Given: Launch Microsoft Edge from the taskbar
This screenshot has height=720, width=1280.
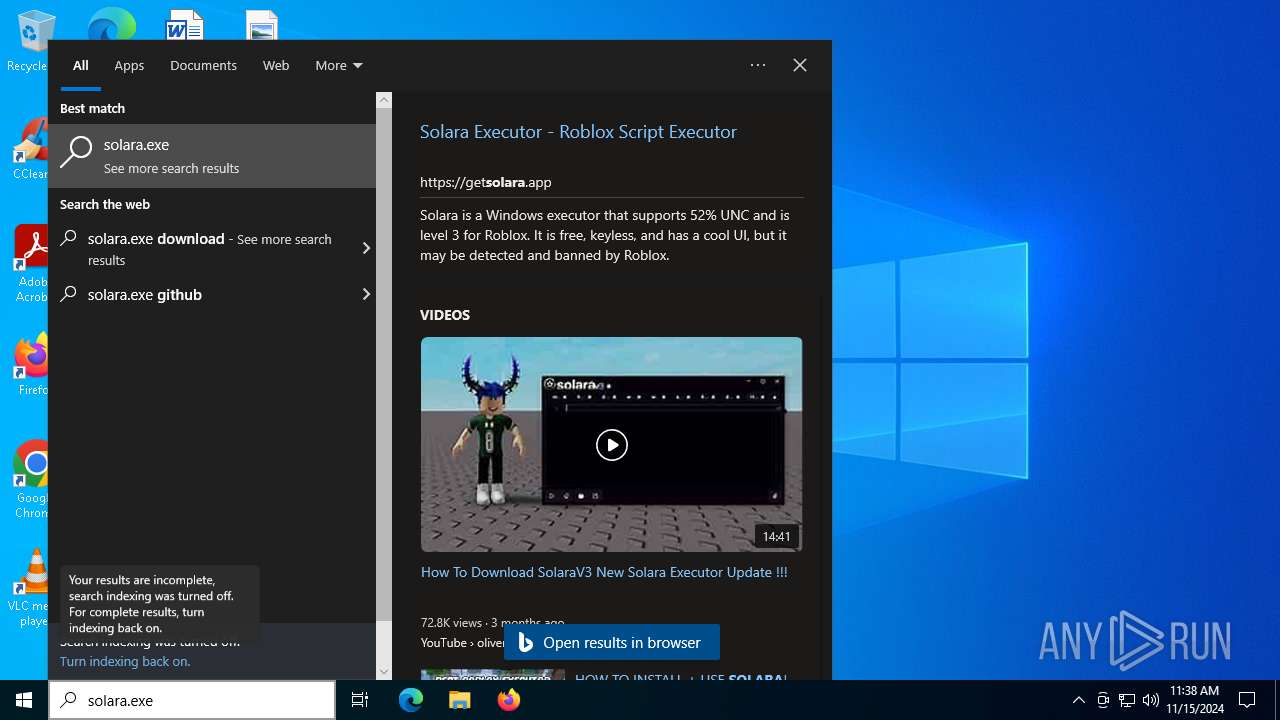Looking at the screenshot, I should 411,700.
